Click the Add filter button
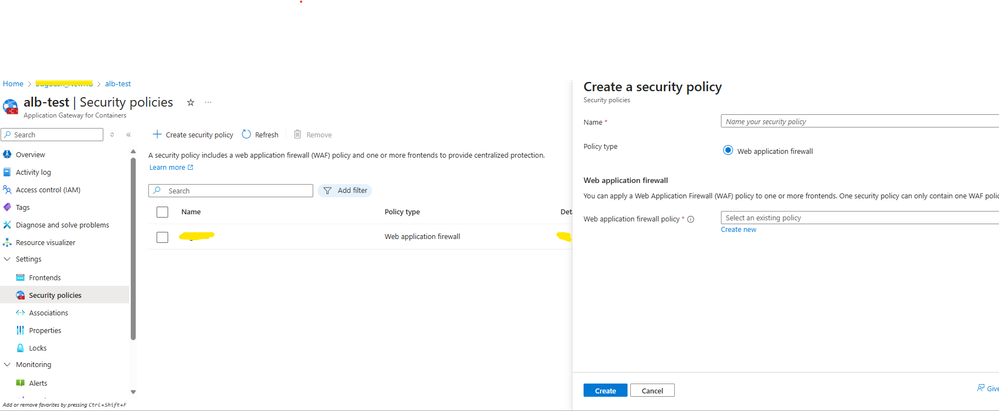The image size is (999, 411). [x=345, y=191]
